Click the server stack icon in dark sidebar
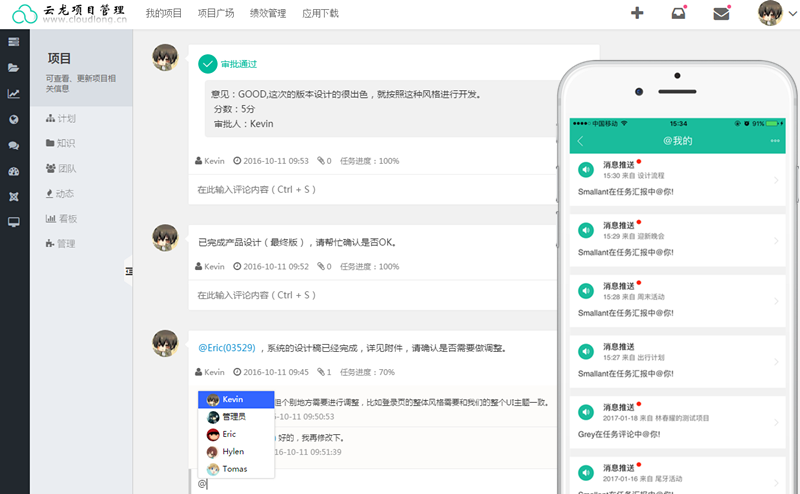Image resolution: width=800 pixels, height=494 pixels. tap(14, 42)
